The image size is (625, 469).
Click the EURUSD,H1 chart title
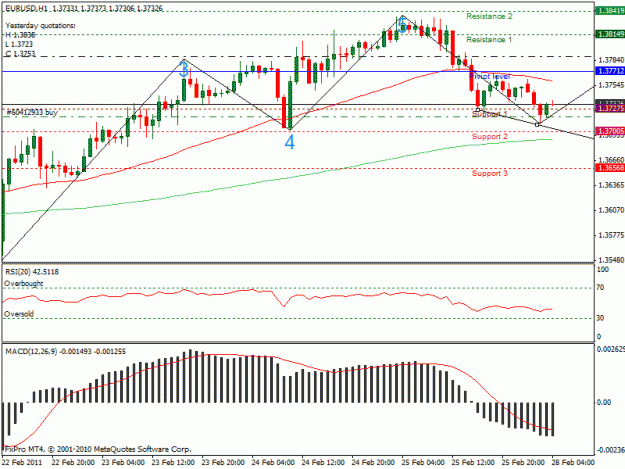click(x=84, y=8)
